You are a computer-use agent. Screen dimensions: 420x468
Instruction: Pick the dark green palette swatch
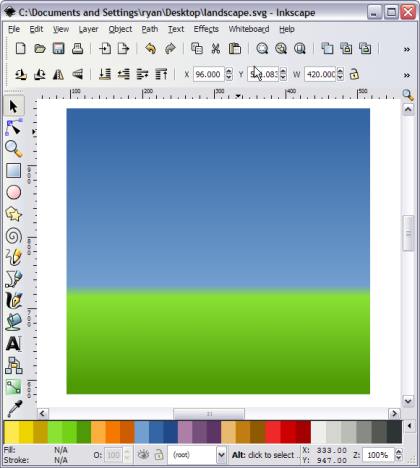[84, 432]
